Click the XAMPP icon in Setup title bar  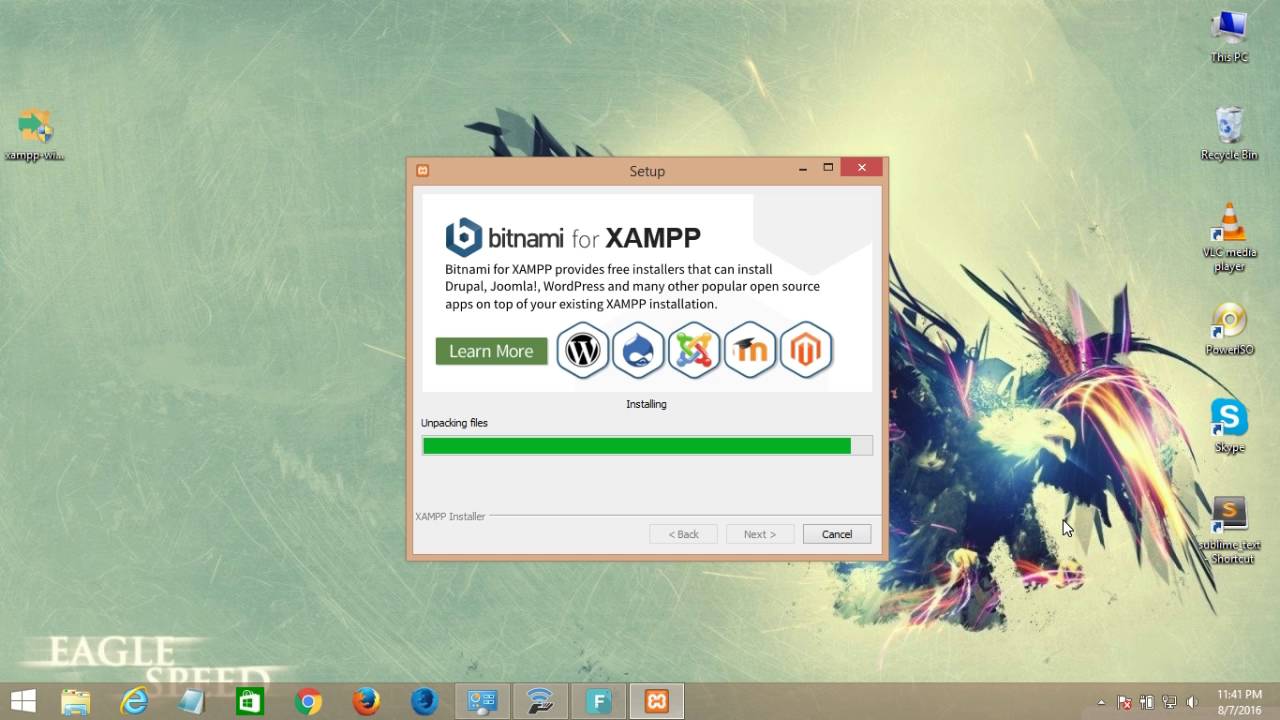point(423,170)
